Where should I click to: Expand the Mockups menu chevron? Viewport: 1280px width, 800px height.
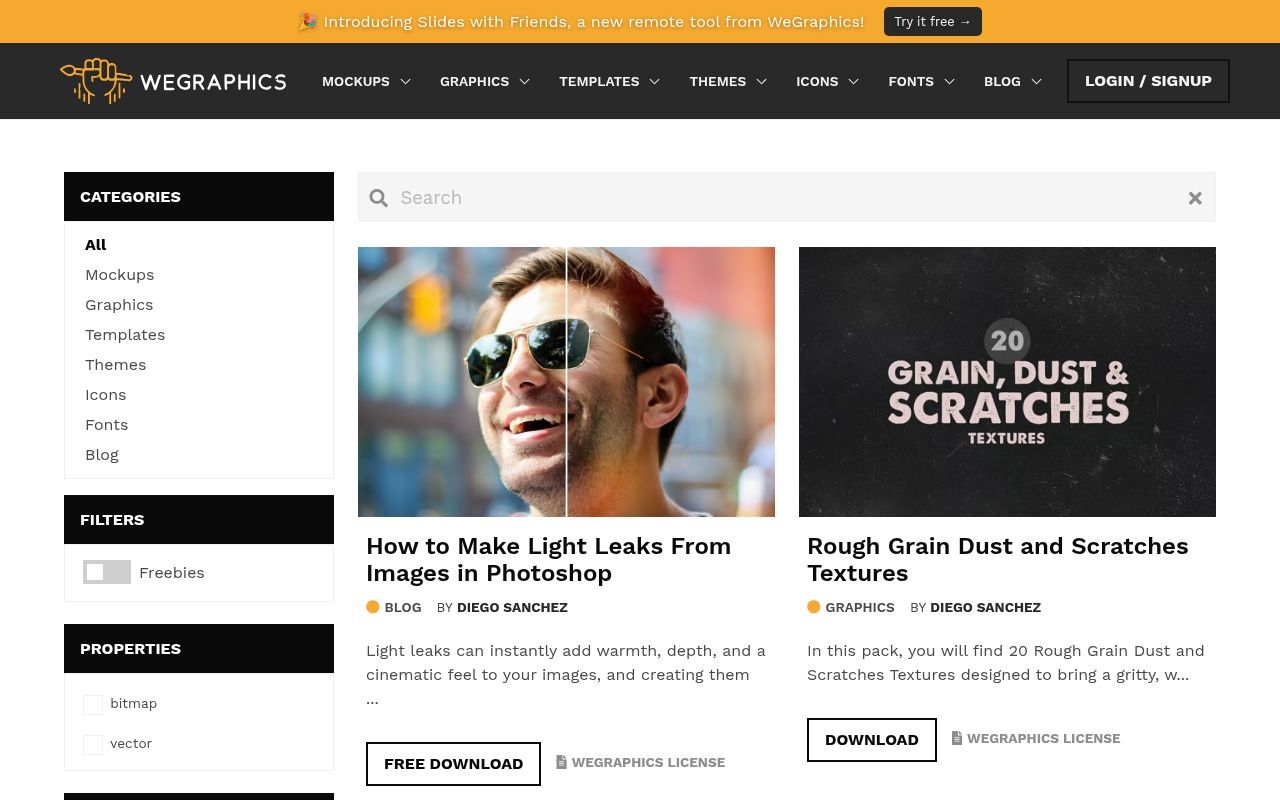point(405,82)
